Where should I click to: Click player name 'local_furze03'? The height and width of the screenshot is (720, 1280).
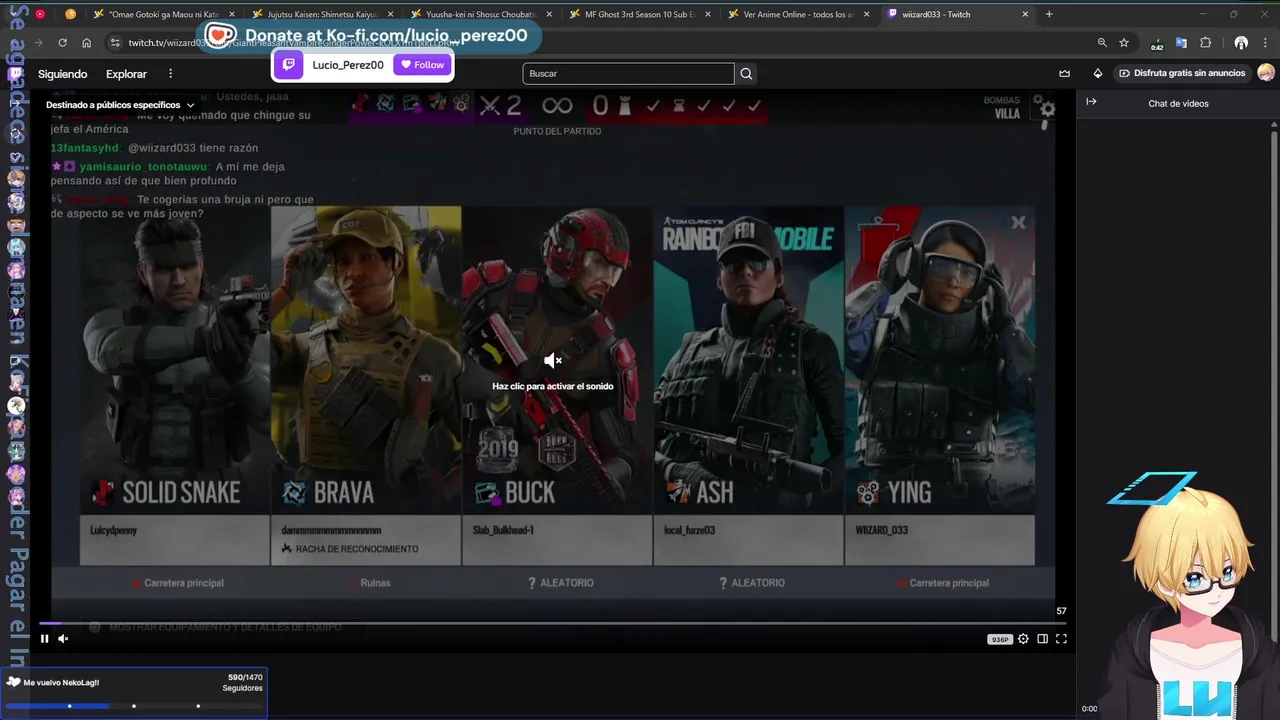coord(689,530)
